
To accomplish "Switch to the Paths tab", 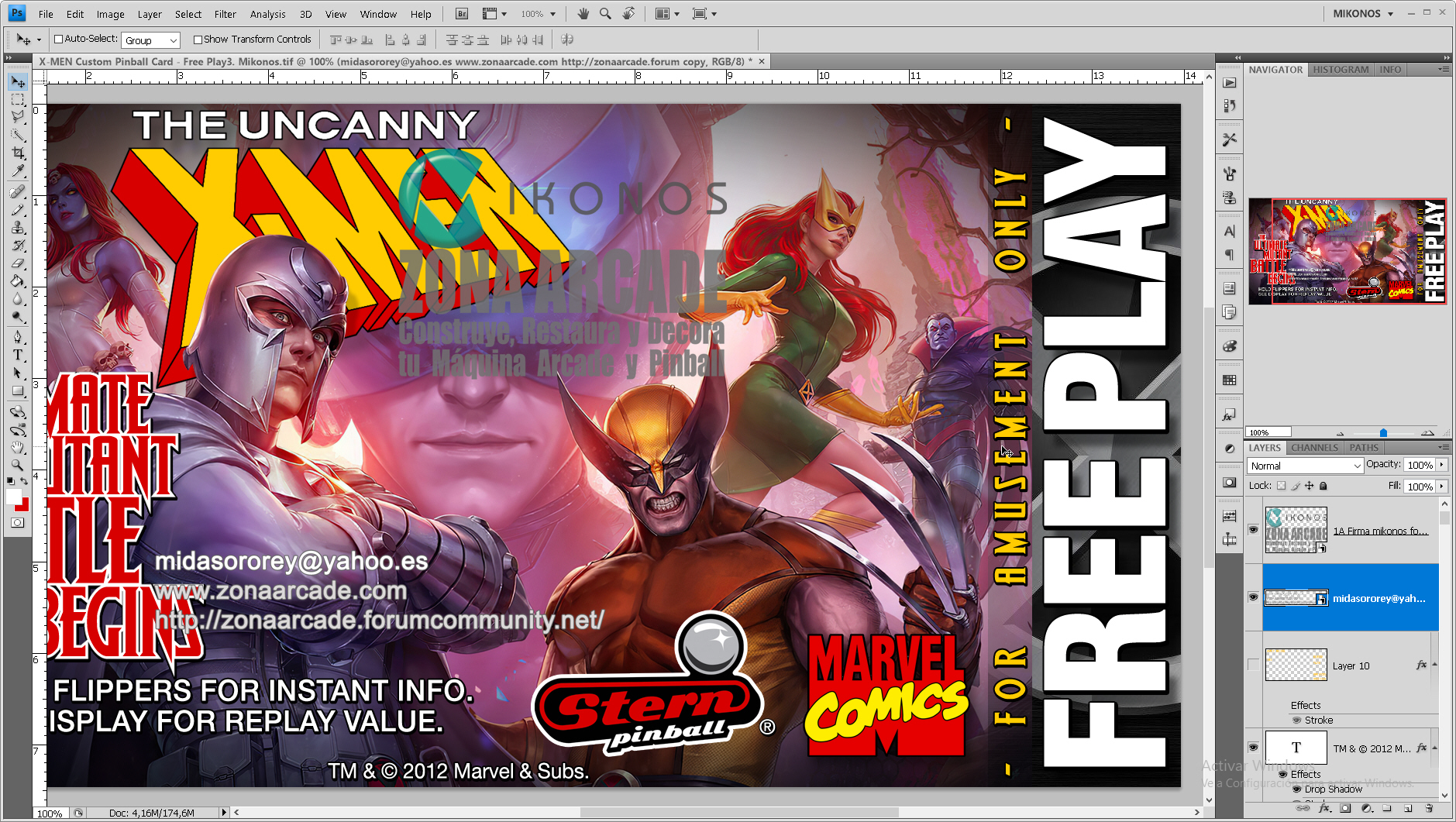I will (x=1364, y=448).
